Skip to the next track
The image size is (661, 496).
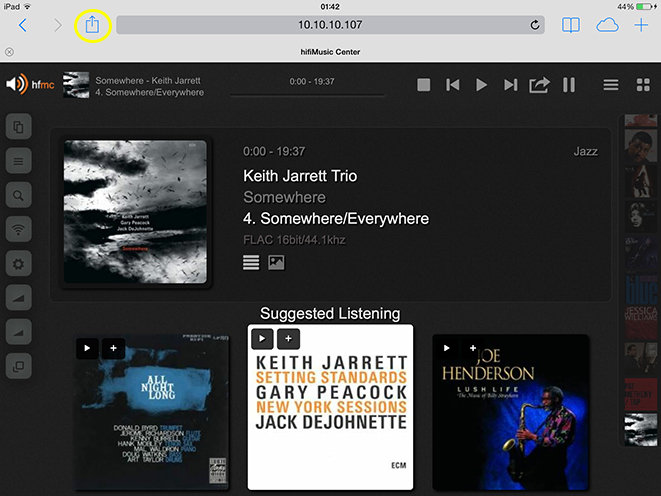coord(511,85)
